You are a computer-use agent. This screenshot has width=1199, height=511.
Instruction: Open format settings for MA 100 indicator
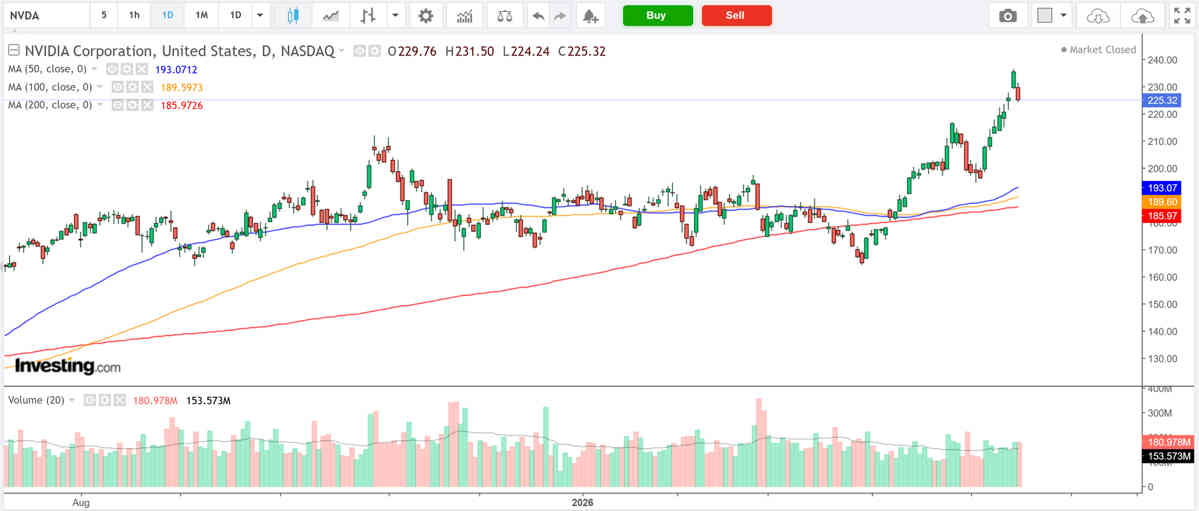[x=132, y=87]
